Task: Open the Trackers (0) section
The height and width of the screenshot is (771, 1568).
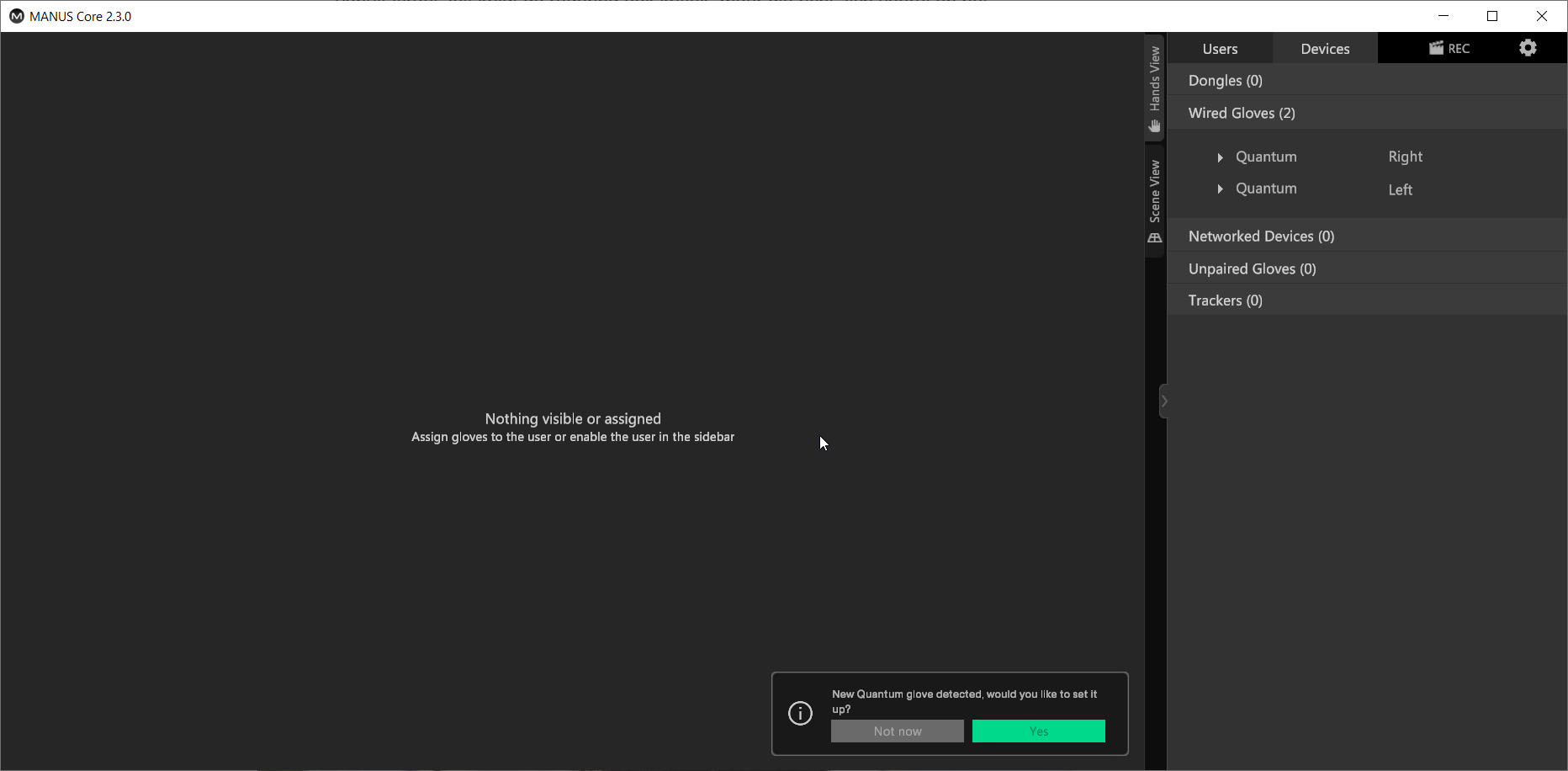Action: tap(1225, 300)
